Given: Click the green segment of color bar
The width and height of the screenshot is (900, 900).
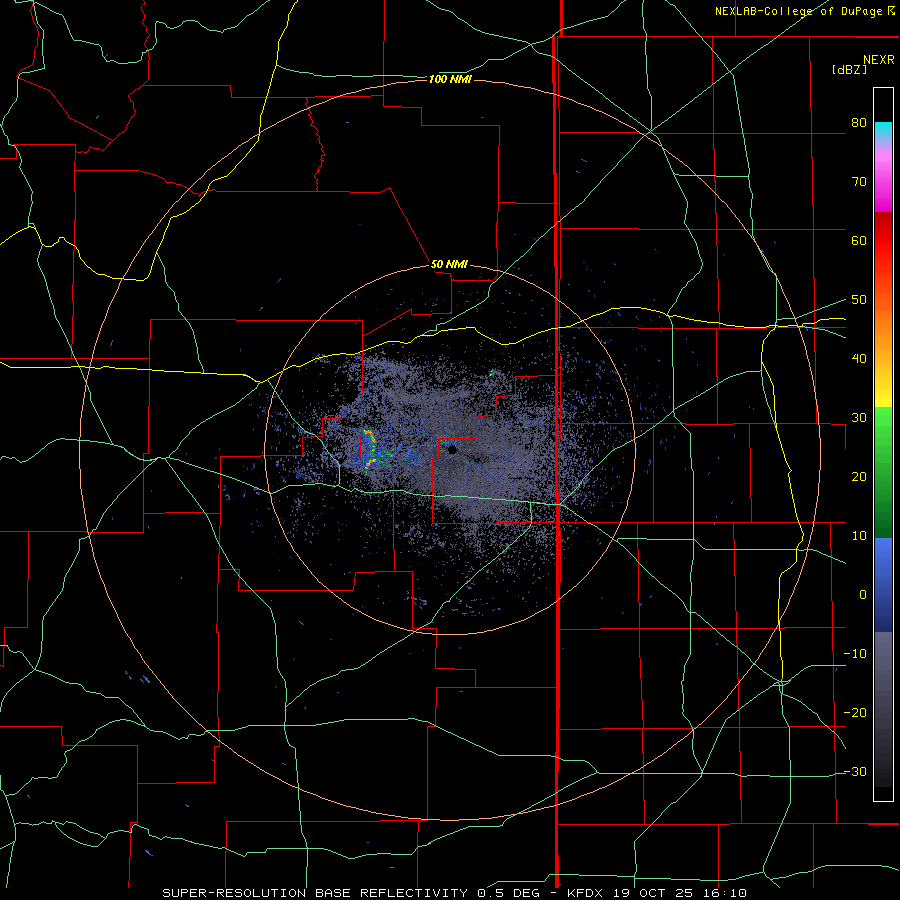Looking at the screenshot, I should (x=883, y=472).
